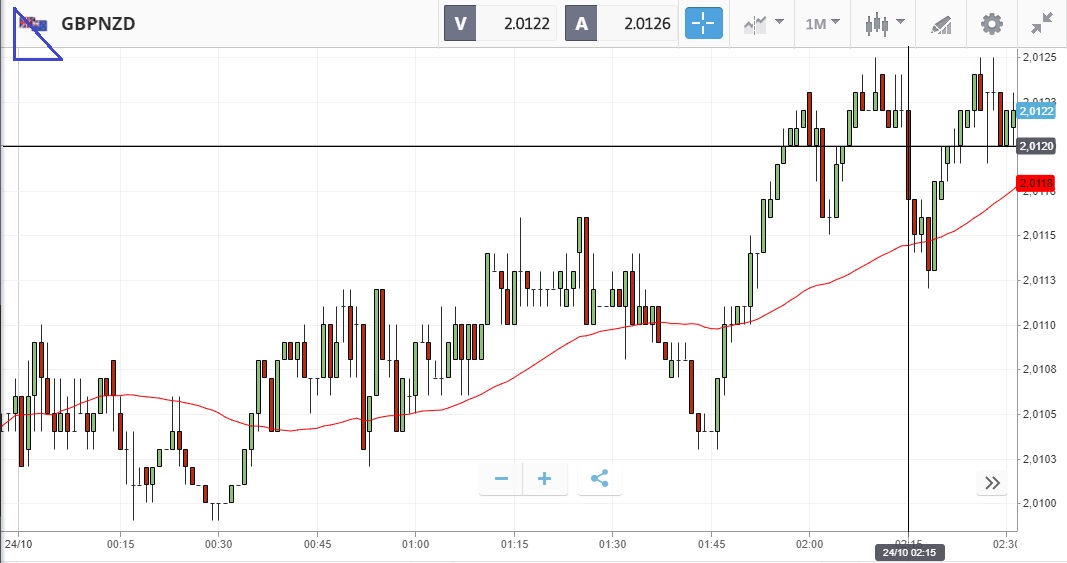
Task: Click the horizontal line price label 2,0120
Action: [x=1035, y=146]
